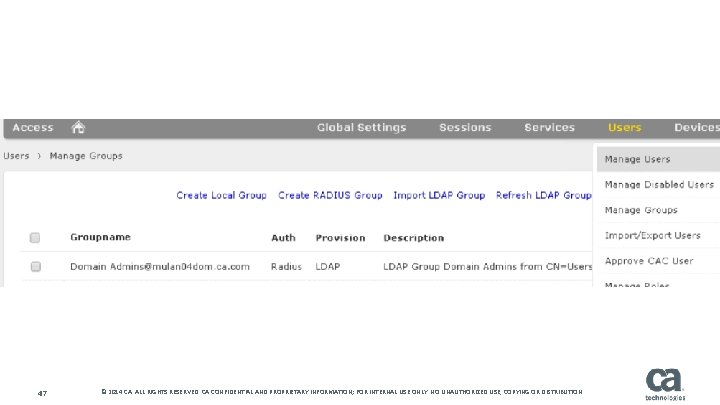Click Refresh LDAP Group link
Viewport: 720px width, 405px height.
click(x=544, y=196)
